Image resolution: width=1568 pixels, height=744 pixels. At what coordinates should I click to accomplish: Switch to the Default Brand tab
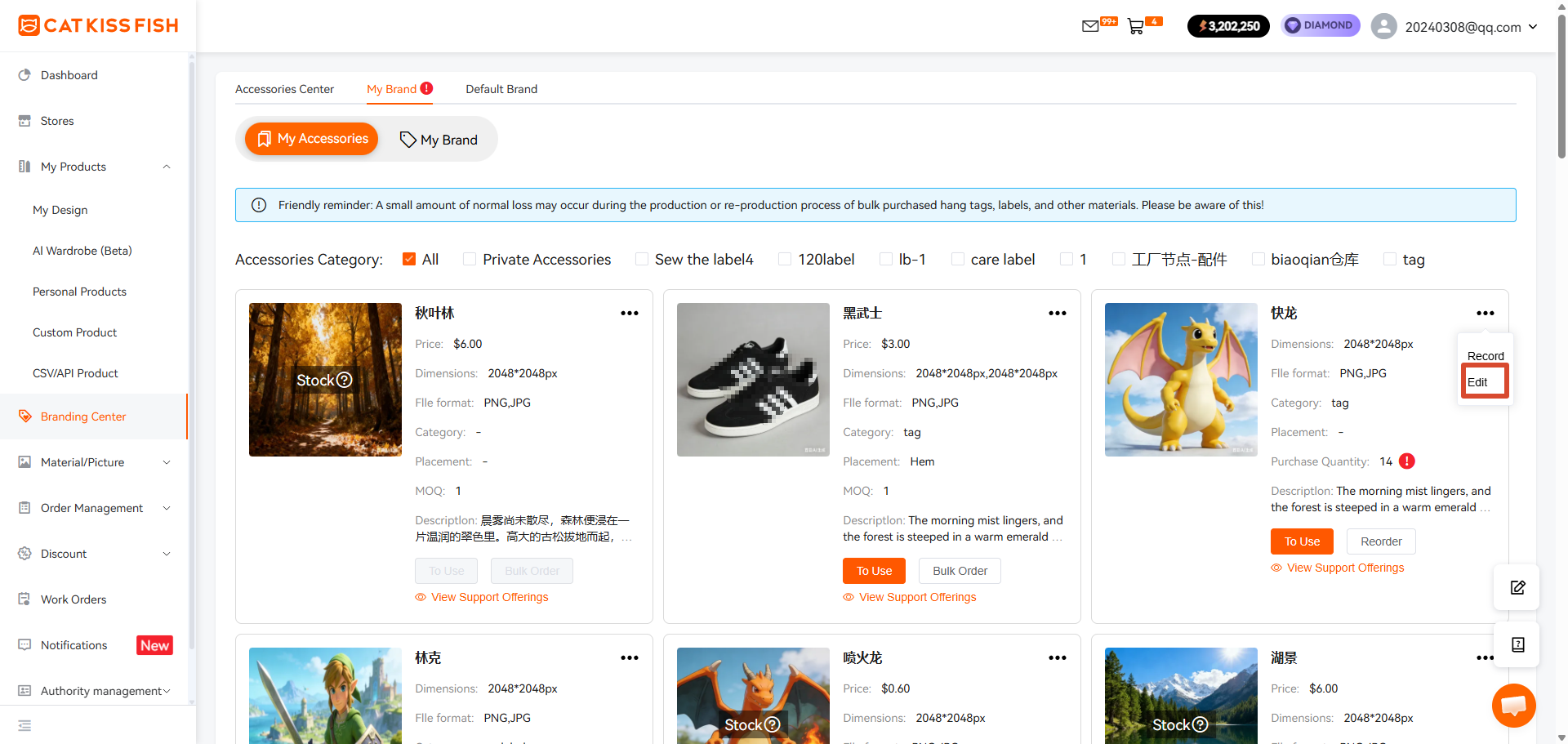[x=501, y=89]
